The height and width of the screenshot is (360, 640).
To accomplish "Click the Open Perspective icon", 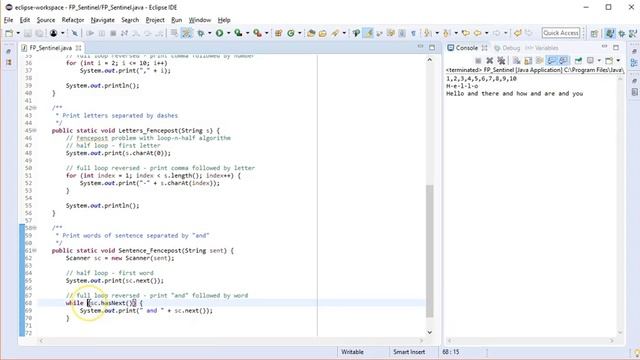I will (594, 33).
